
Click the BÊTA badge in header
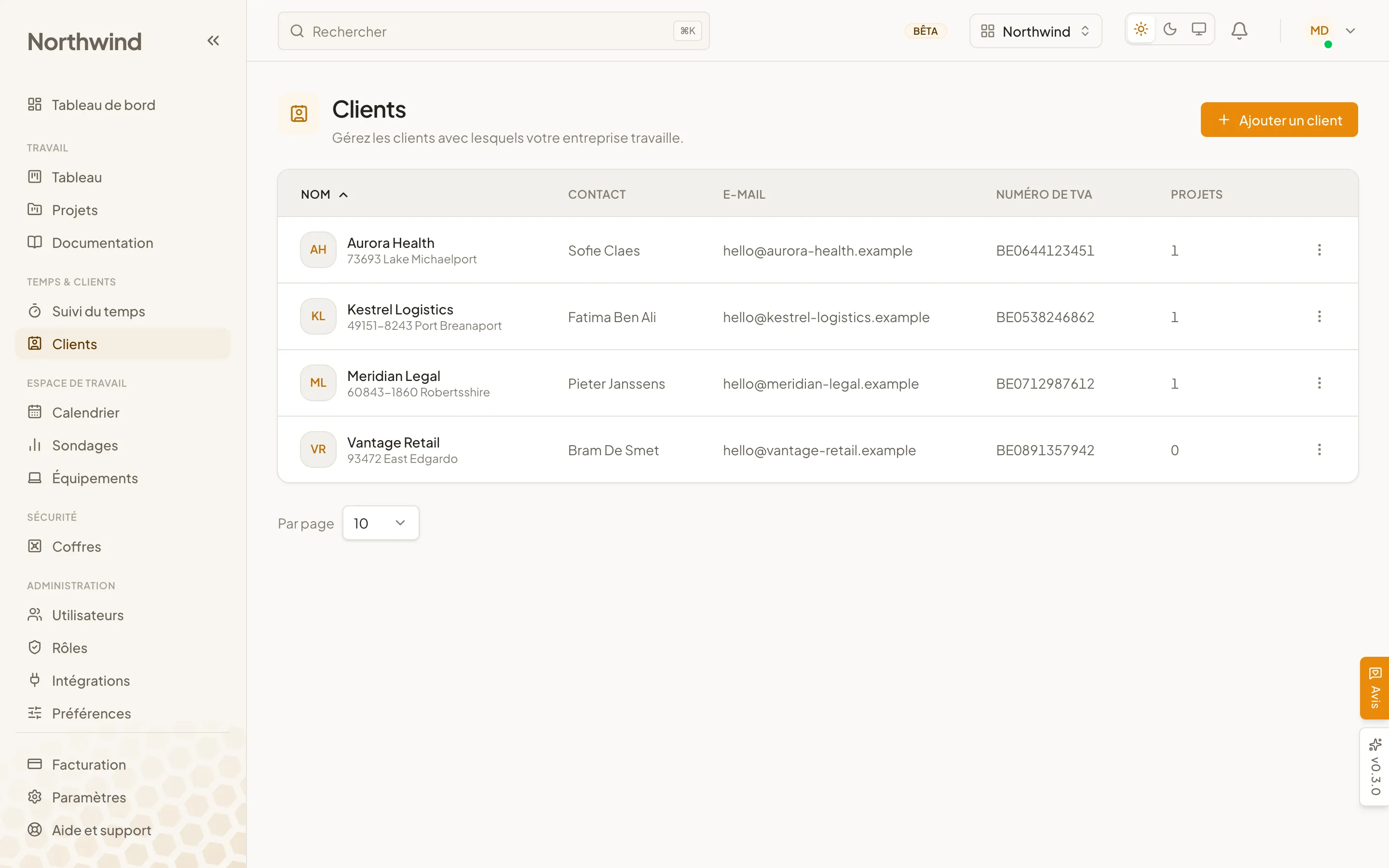[925, 31]
